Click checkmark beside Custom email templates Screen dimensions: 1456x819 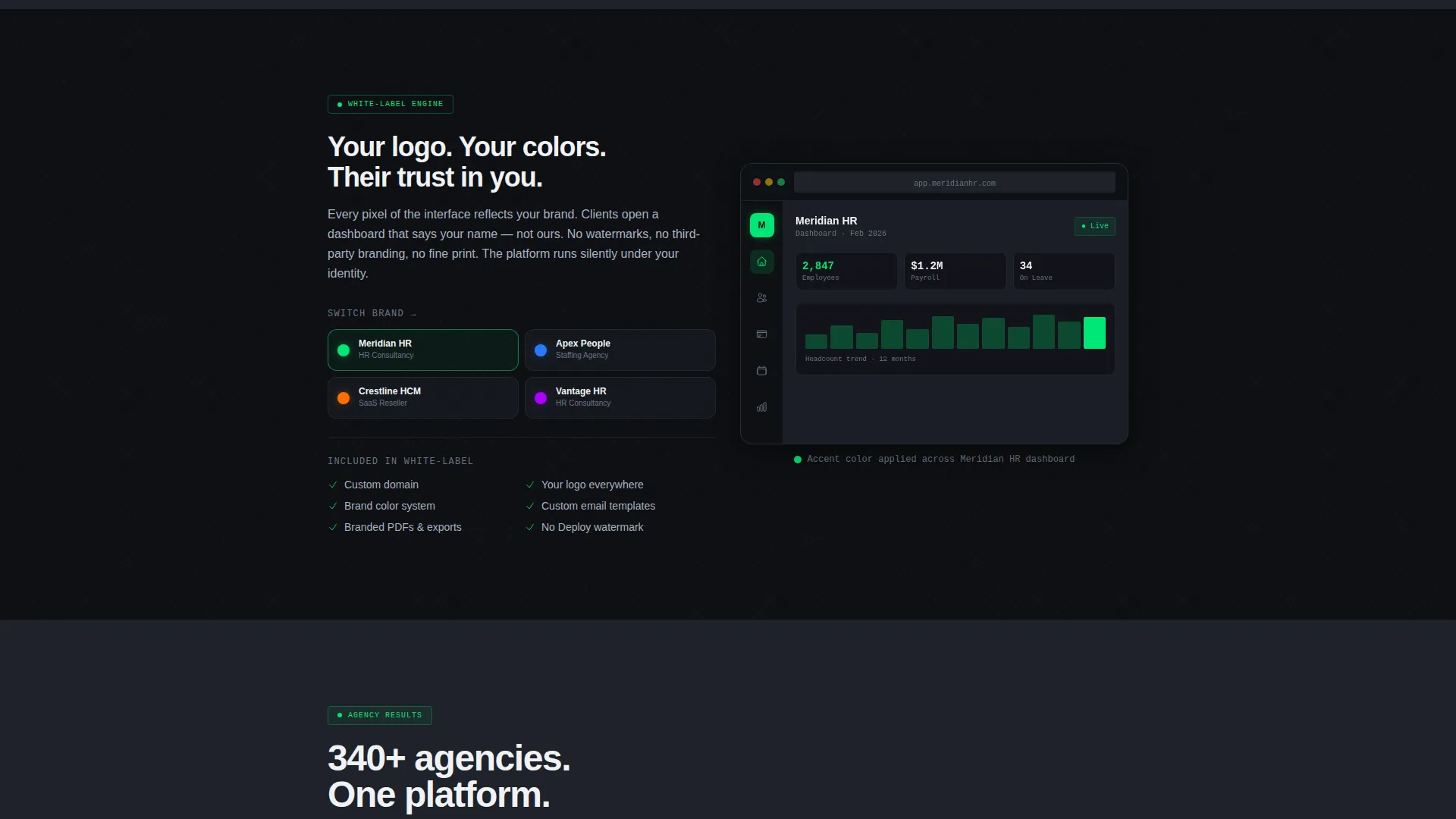530,506
